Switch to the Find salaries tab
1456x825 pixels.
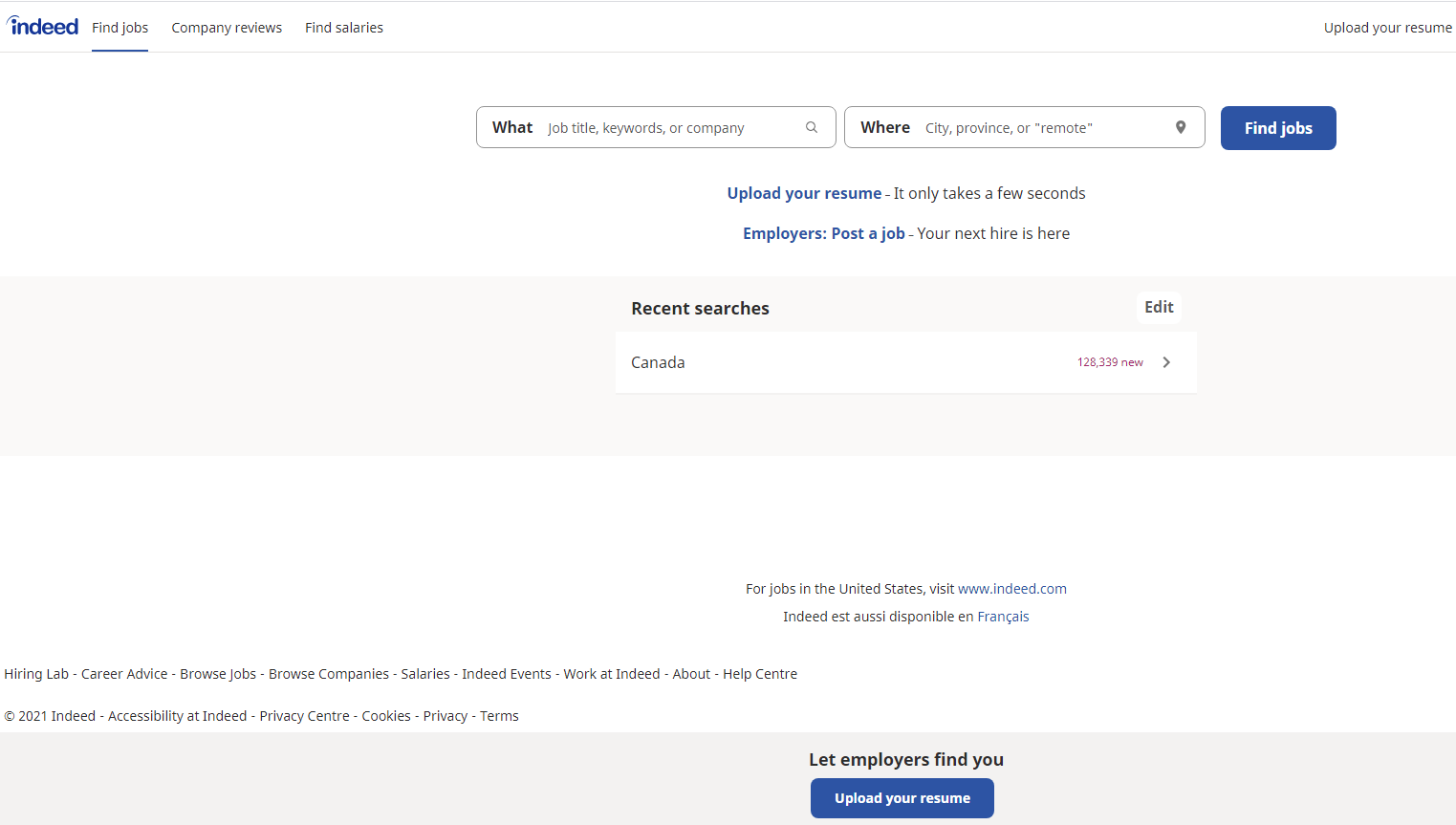(343, 28)
